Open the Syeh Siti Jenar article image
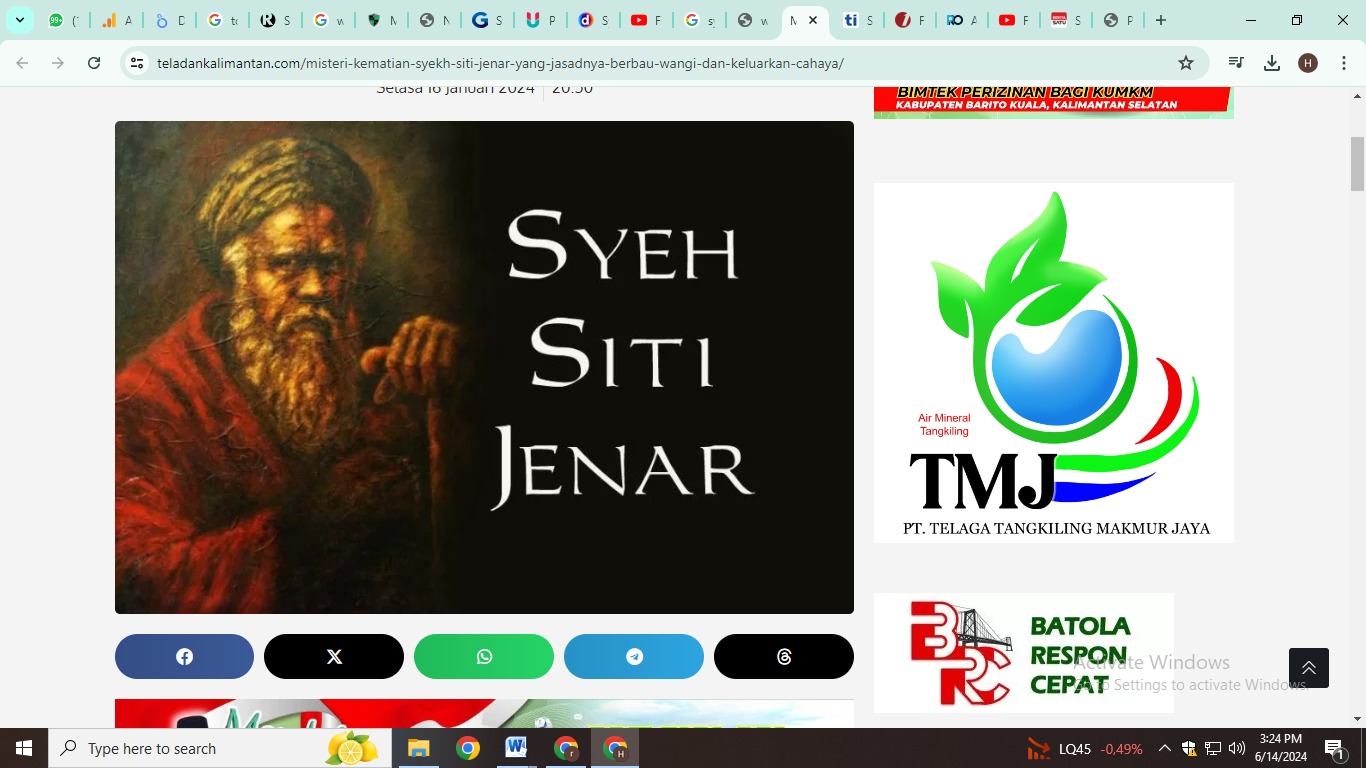 (x=484, y=367)
